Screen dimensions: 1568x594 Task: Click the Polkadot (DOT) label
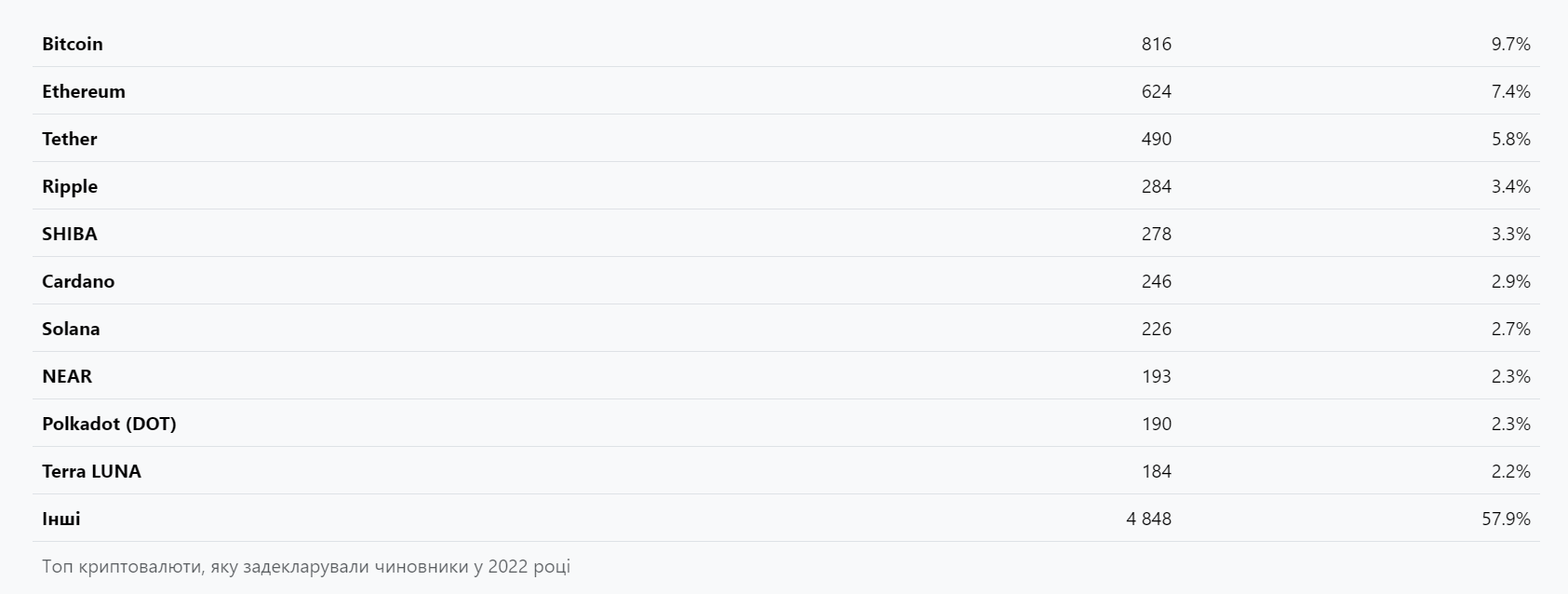point(109,424)
